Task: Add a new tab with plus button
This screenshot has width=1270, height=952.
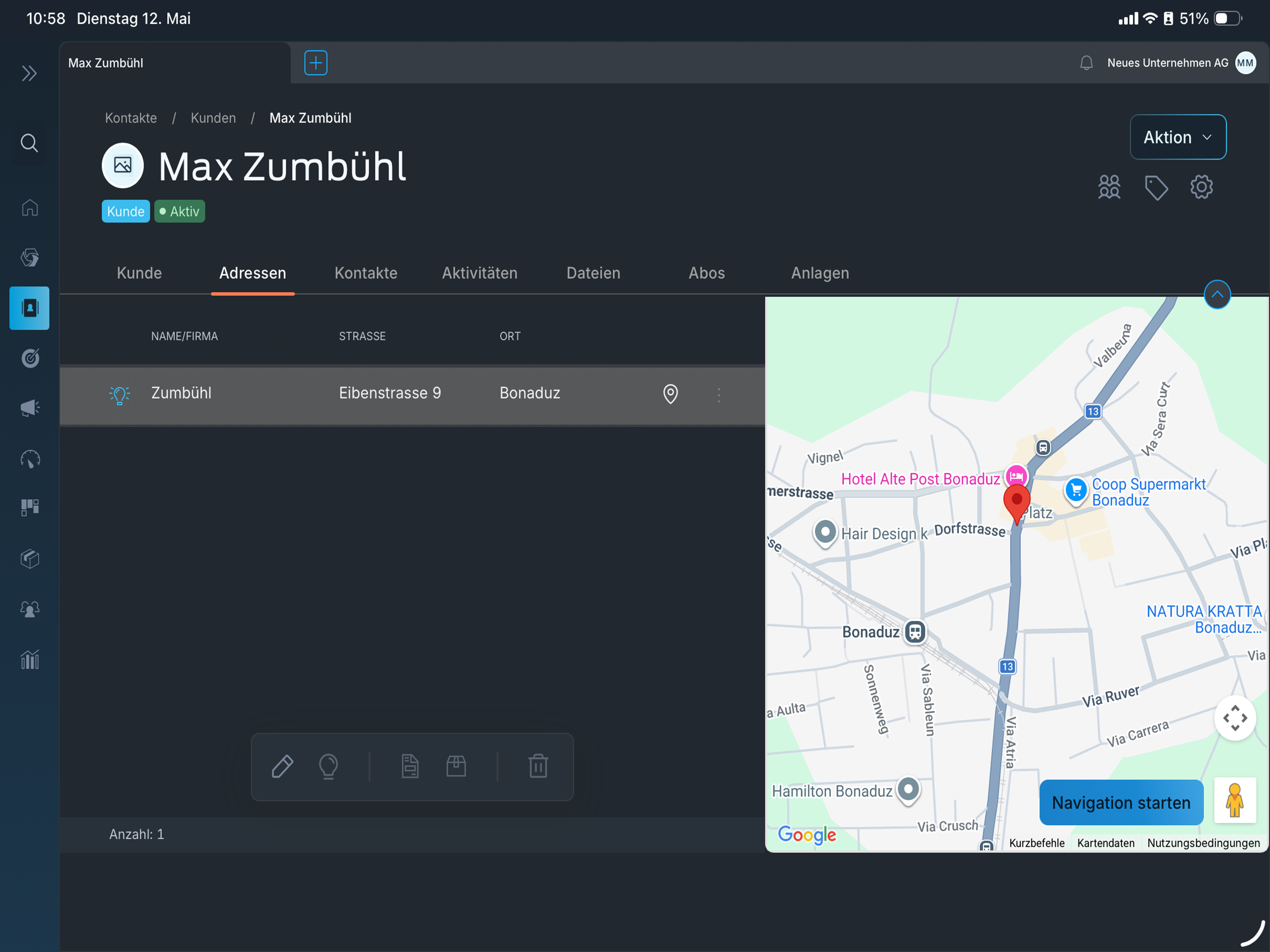Action: tap(316, 63)
